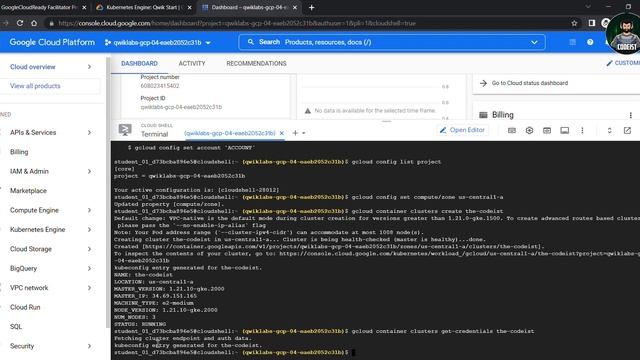
Task: Open the qwiklabs-gcp-04 project selector dropdown
Action: click(x=158, y=42)
